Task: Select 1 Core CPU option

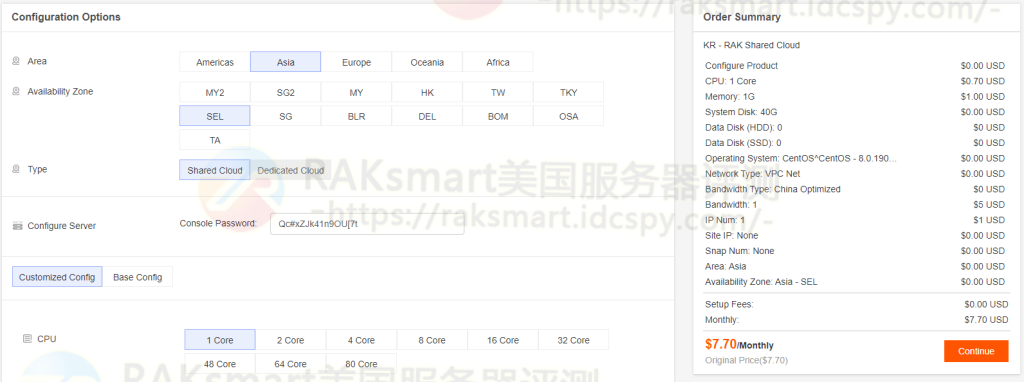Action: point(220,340)
